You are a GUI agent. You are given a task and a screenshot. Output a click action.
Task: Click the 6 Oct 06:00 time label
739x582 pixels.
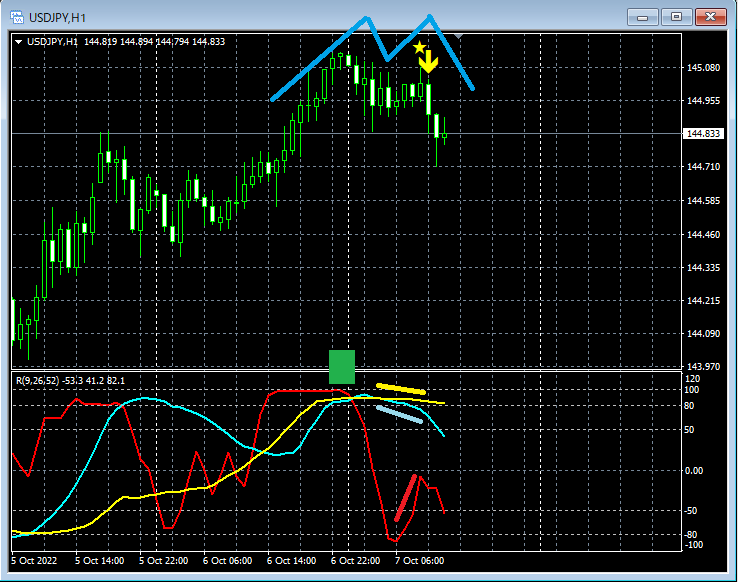tap(227, 561)
